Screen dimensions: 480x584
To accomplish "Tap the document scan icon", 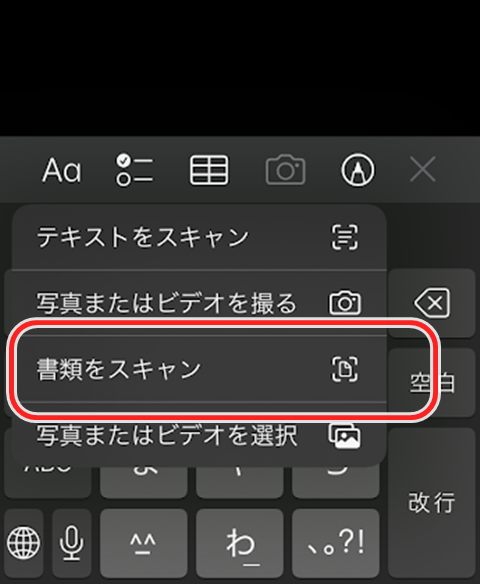I will click(x=345, y=369).
